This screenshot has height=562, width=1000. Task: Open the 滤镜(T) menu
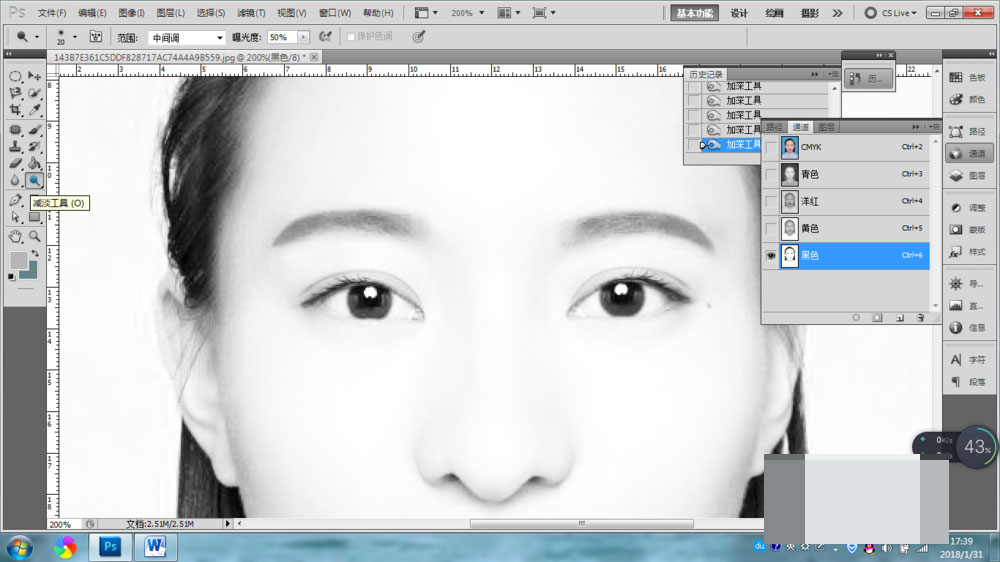pyautogui.click(x=251, y=13)
